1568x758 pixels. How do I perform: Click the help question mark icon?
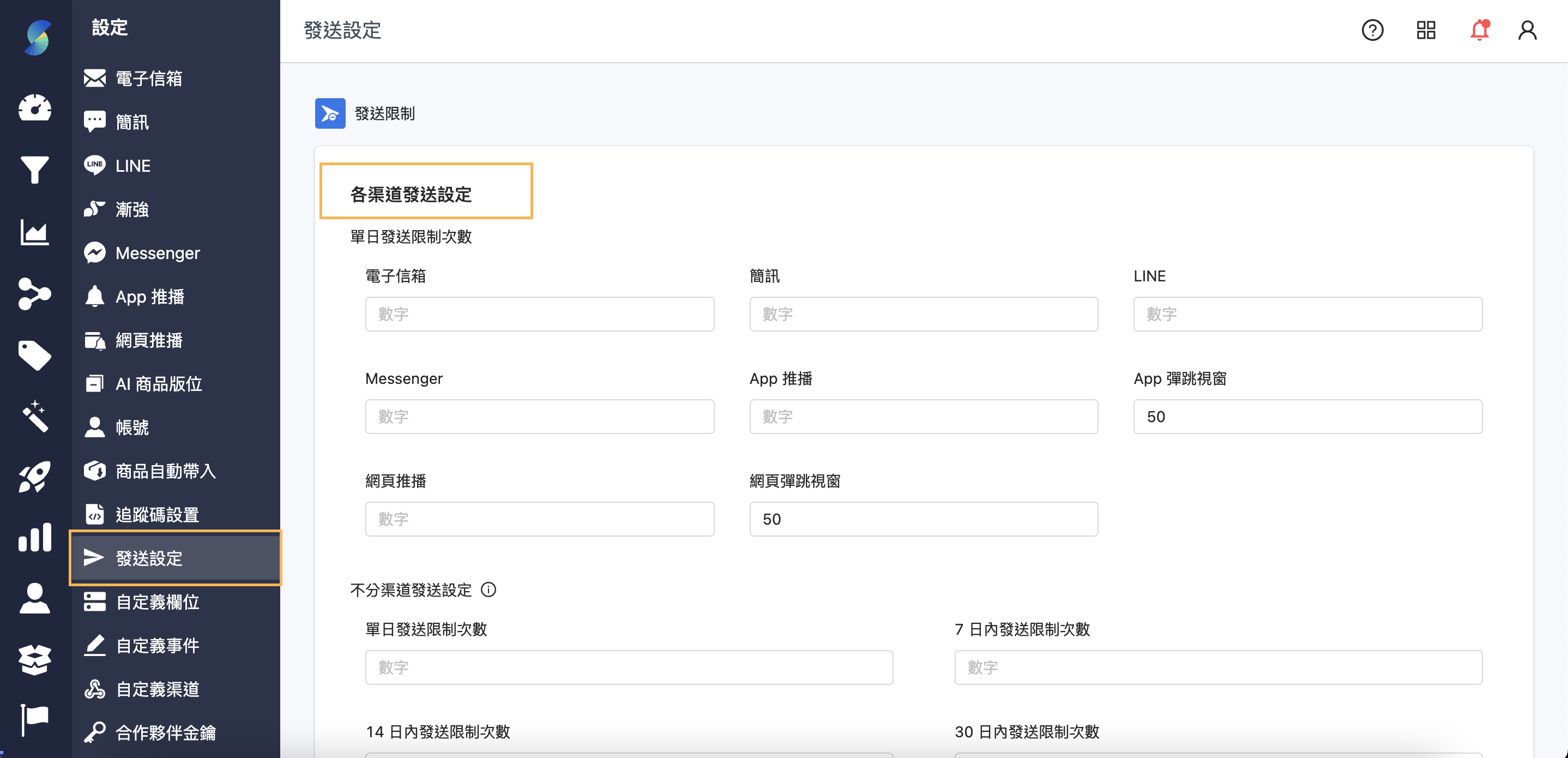1372,30
